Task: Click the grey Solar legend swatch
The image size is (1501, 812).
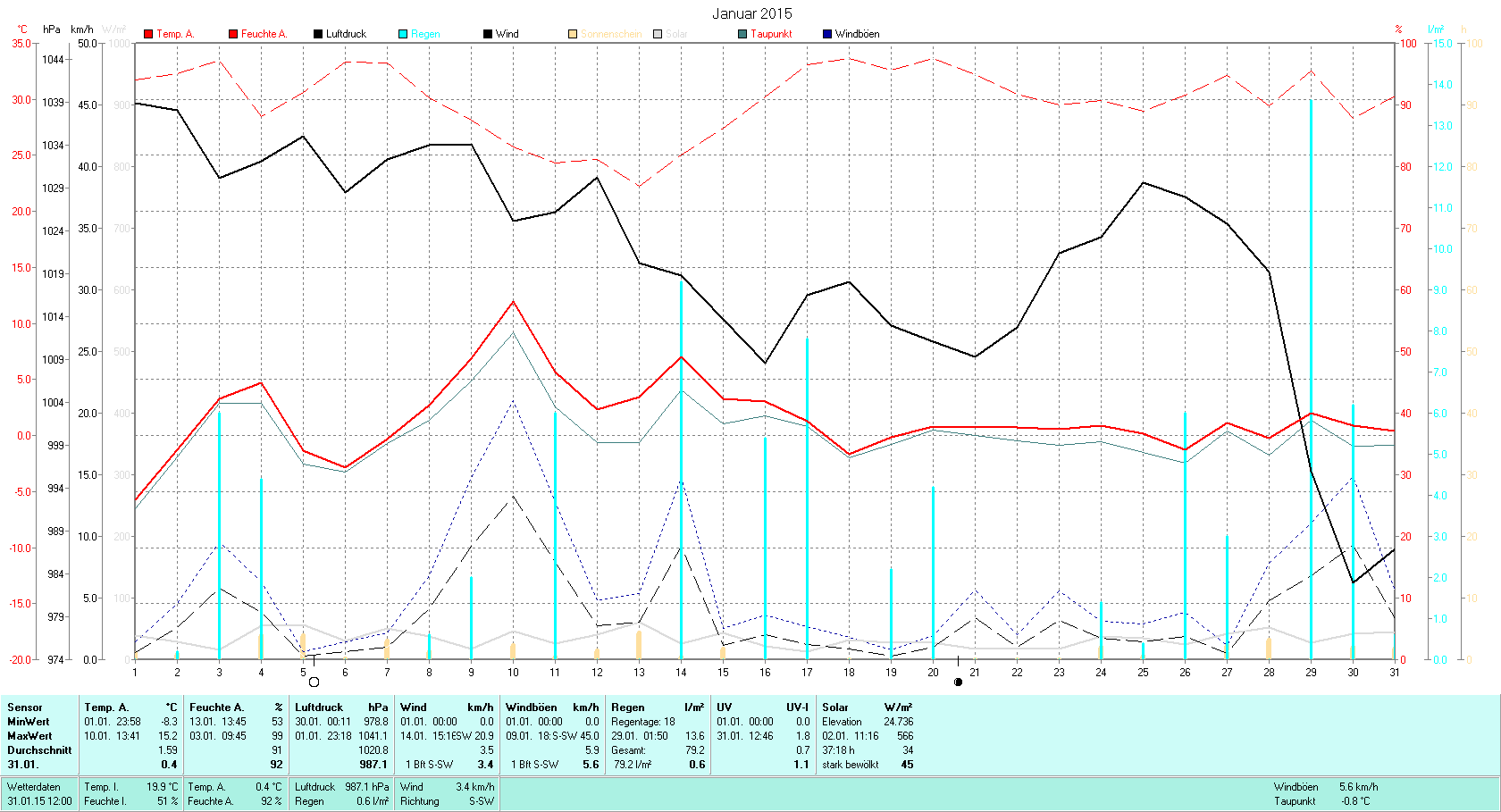Action: pos(658,34)
